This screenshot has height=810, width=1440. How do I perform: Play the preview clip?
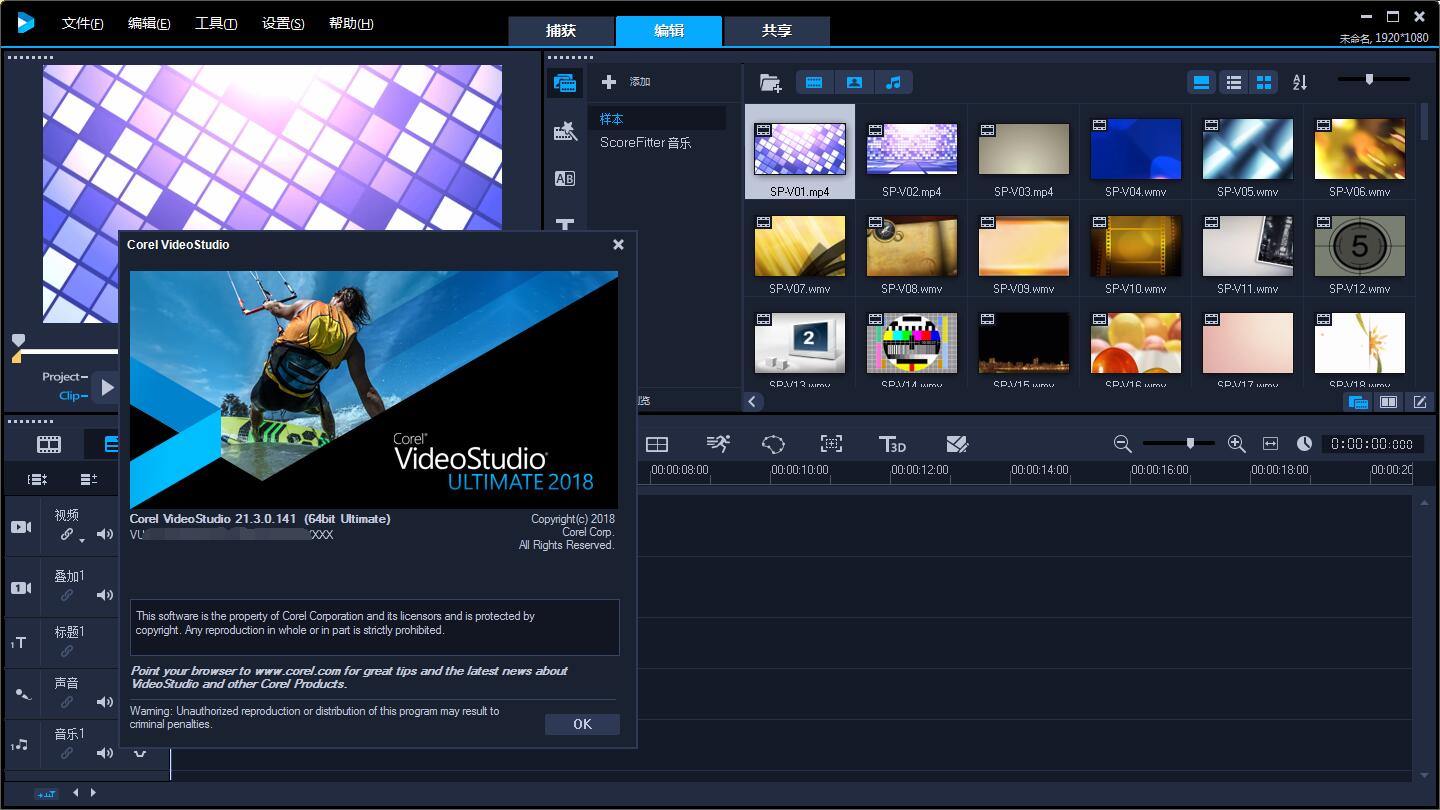click(107, 387)
